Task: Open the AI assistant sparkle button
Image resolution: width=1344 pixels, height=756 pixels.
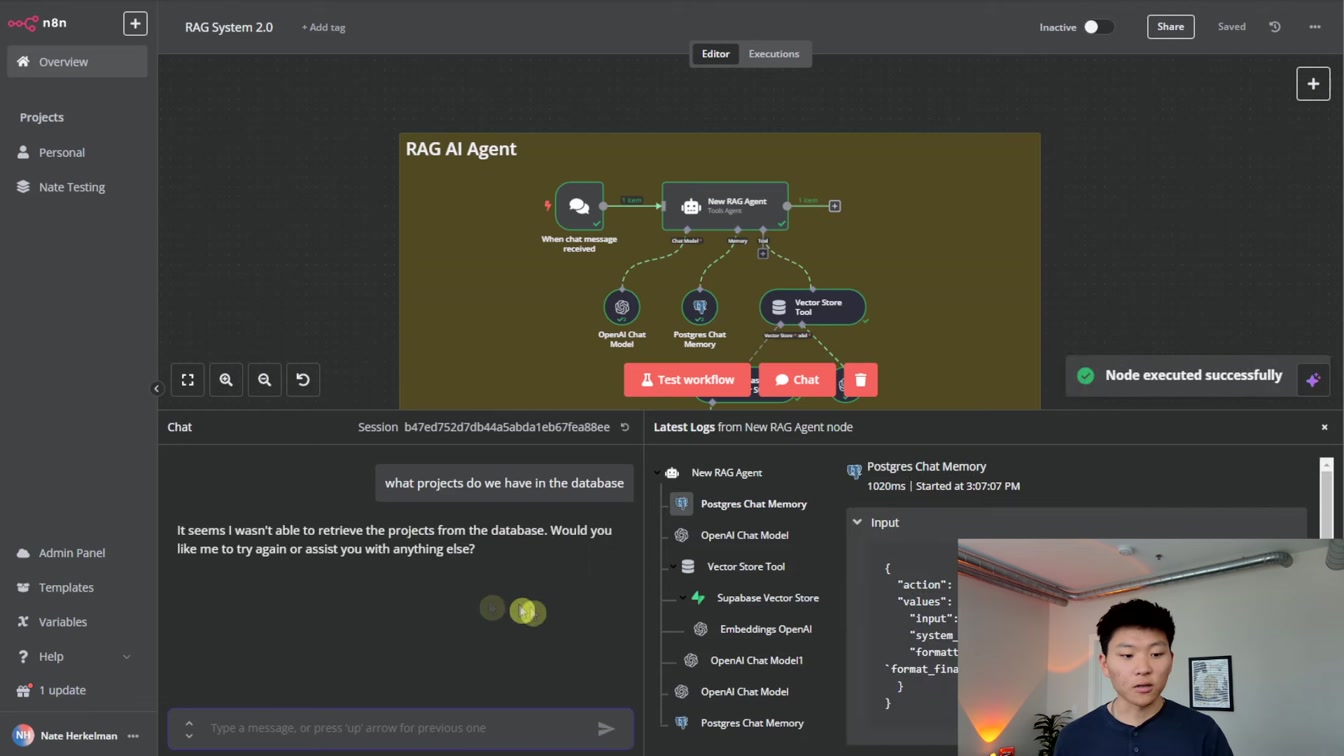Action: click(1313, 379)
